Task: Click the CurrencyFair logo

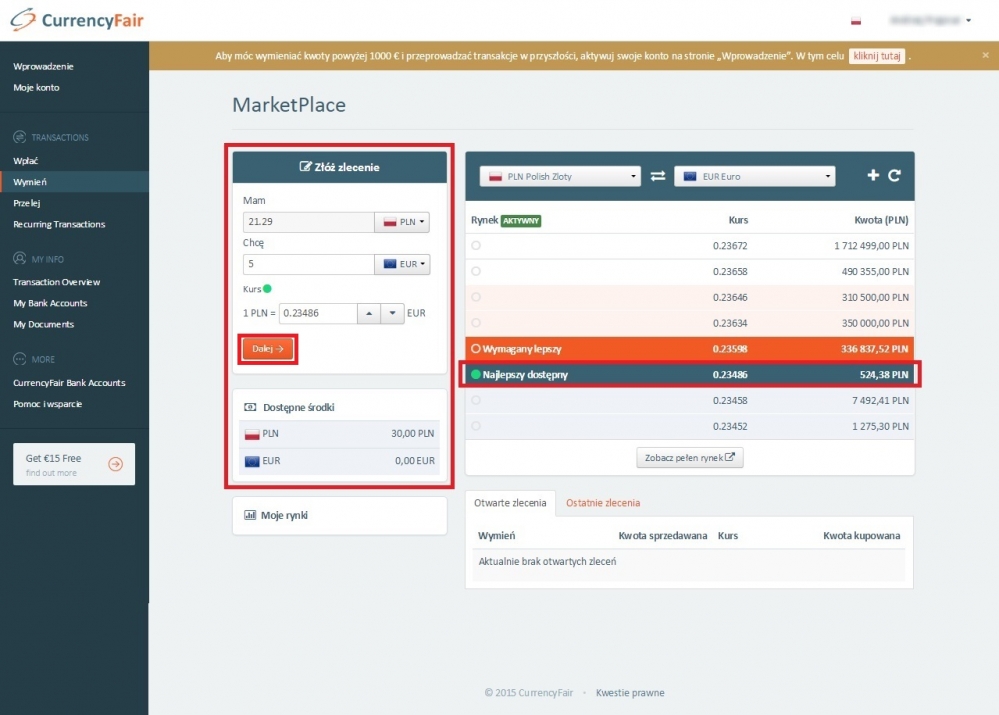Action: point(78,20)
